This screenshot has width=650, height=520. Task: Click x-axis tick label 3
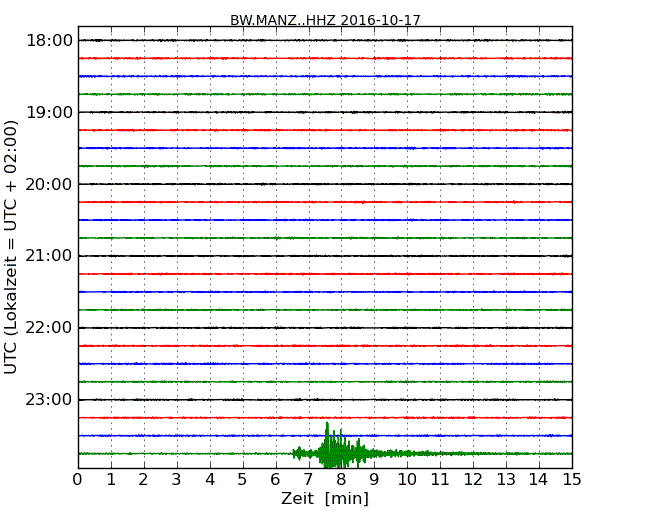[x=177, y=480]
